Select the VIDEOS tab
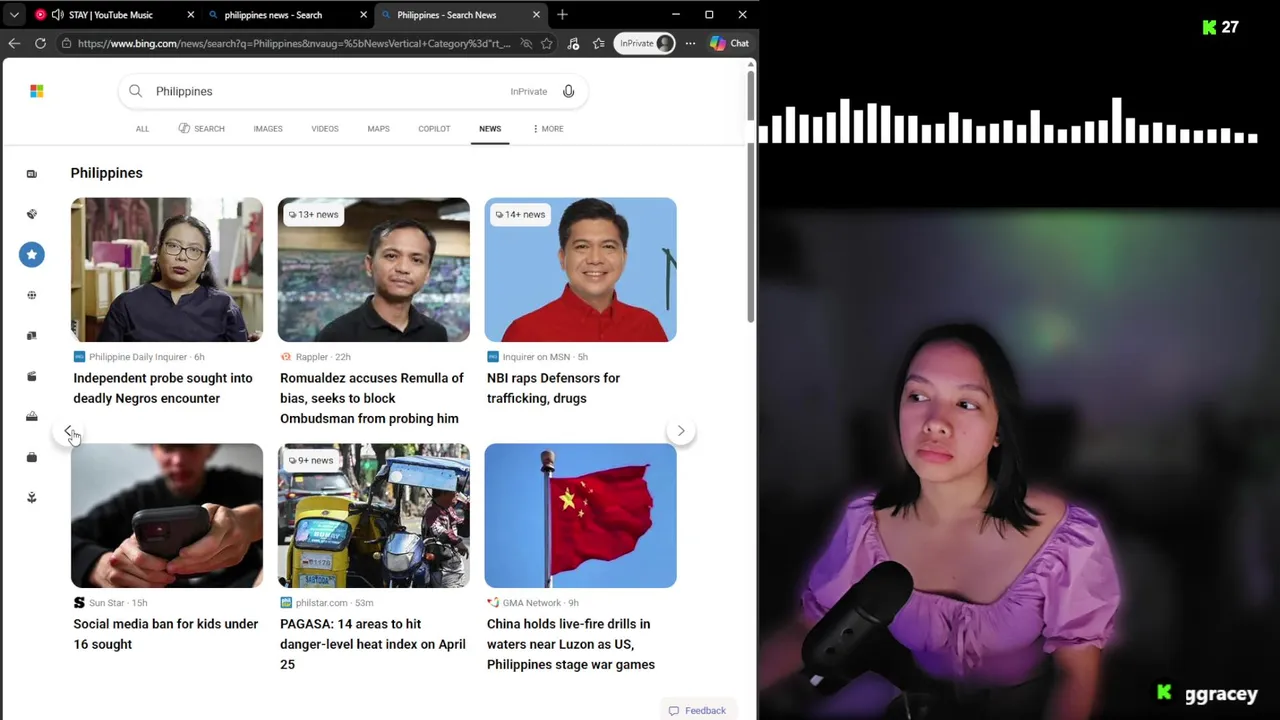 pos(325,129)
